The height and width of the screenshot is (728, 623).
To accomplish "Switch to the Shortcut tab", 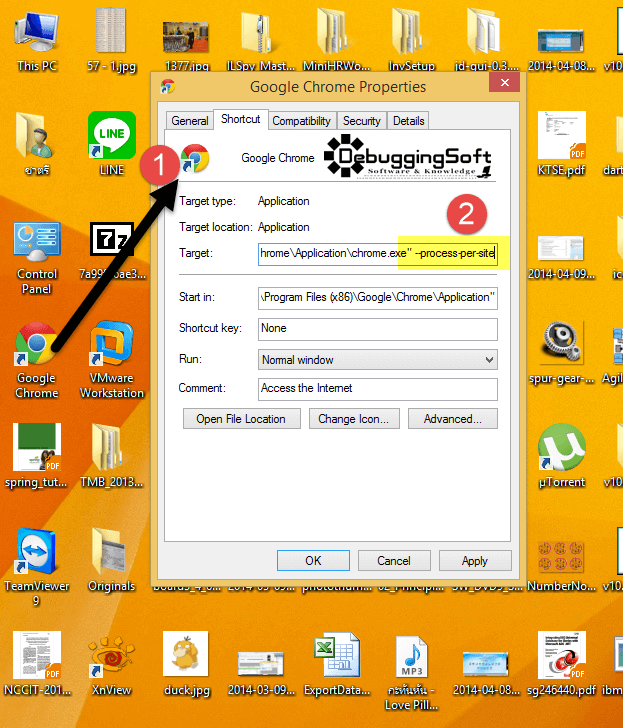I will (x=240, y=119).
